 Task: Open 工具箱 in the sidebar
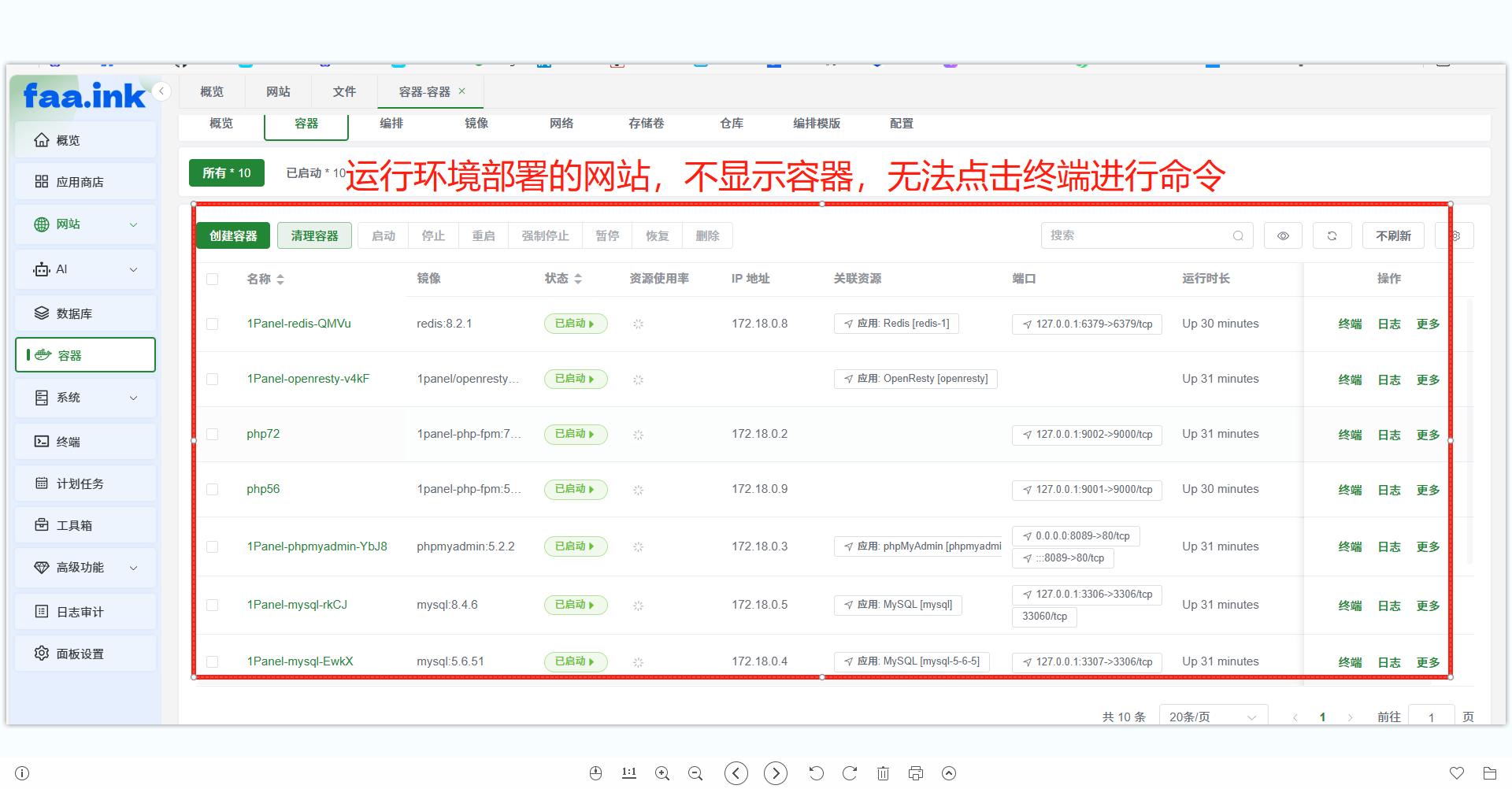pos(85,525)
